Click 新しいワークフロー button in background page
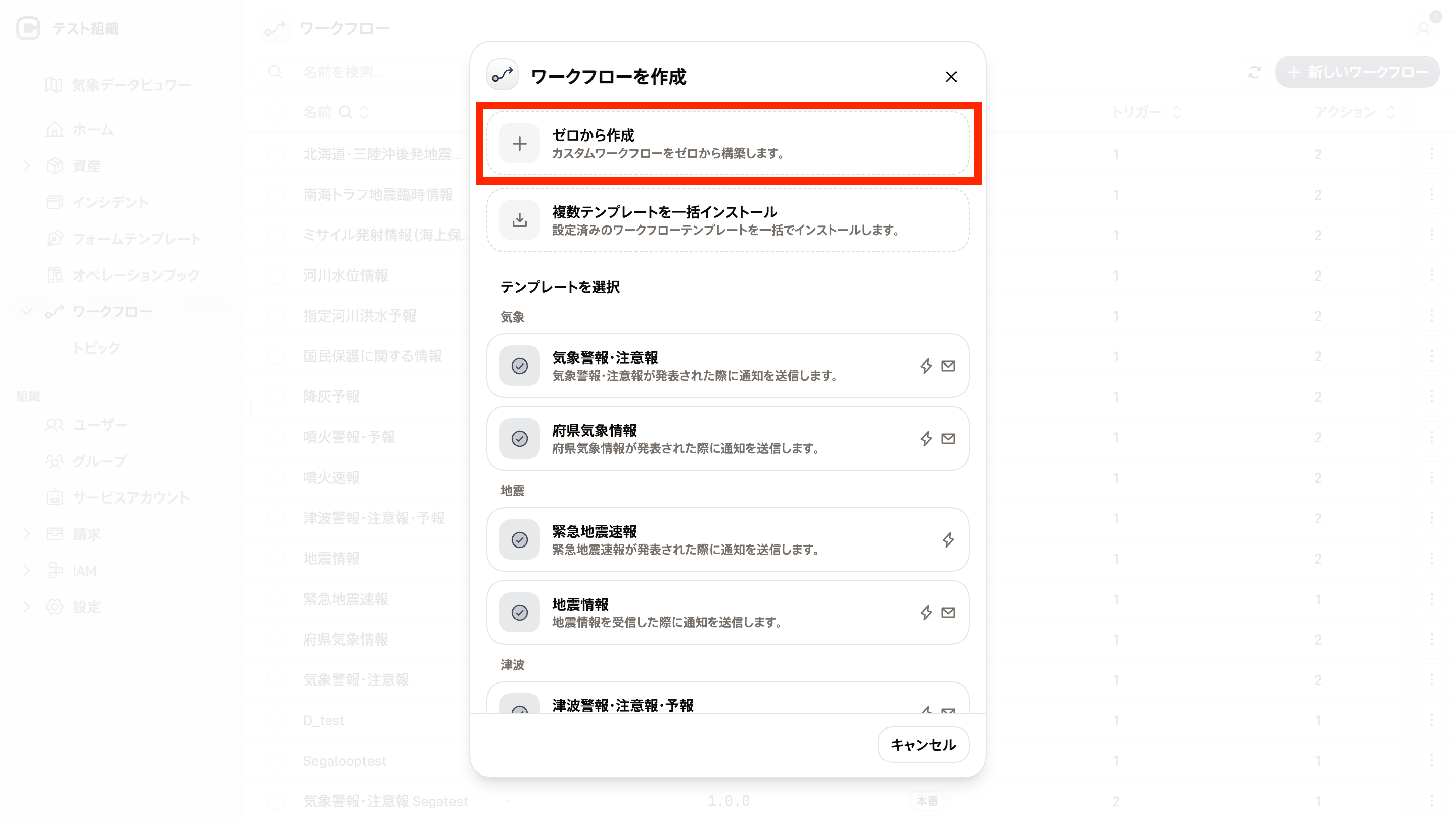The height and width of the screenshot is (819, 1456). pos(1357,72)
